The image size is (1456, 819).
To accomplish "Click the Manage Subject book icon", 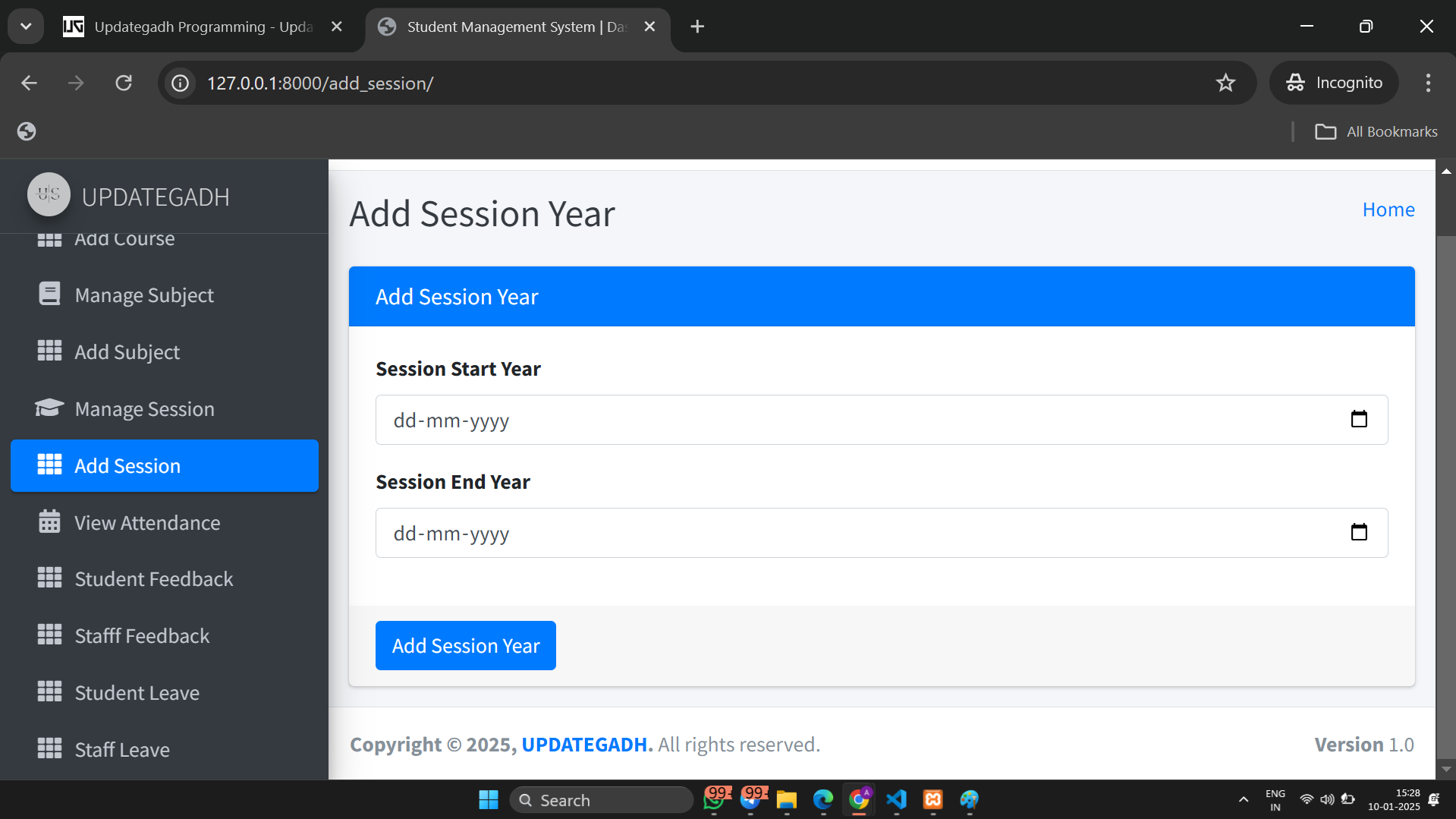I will (49, 294).
